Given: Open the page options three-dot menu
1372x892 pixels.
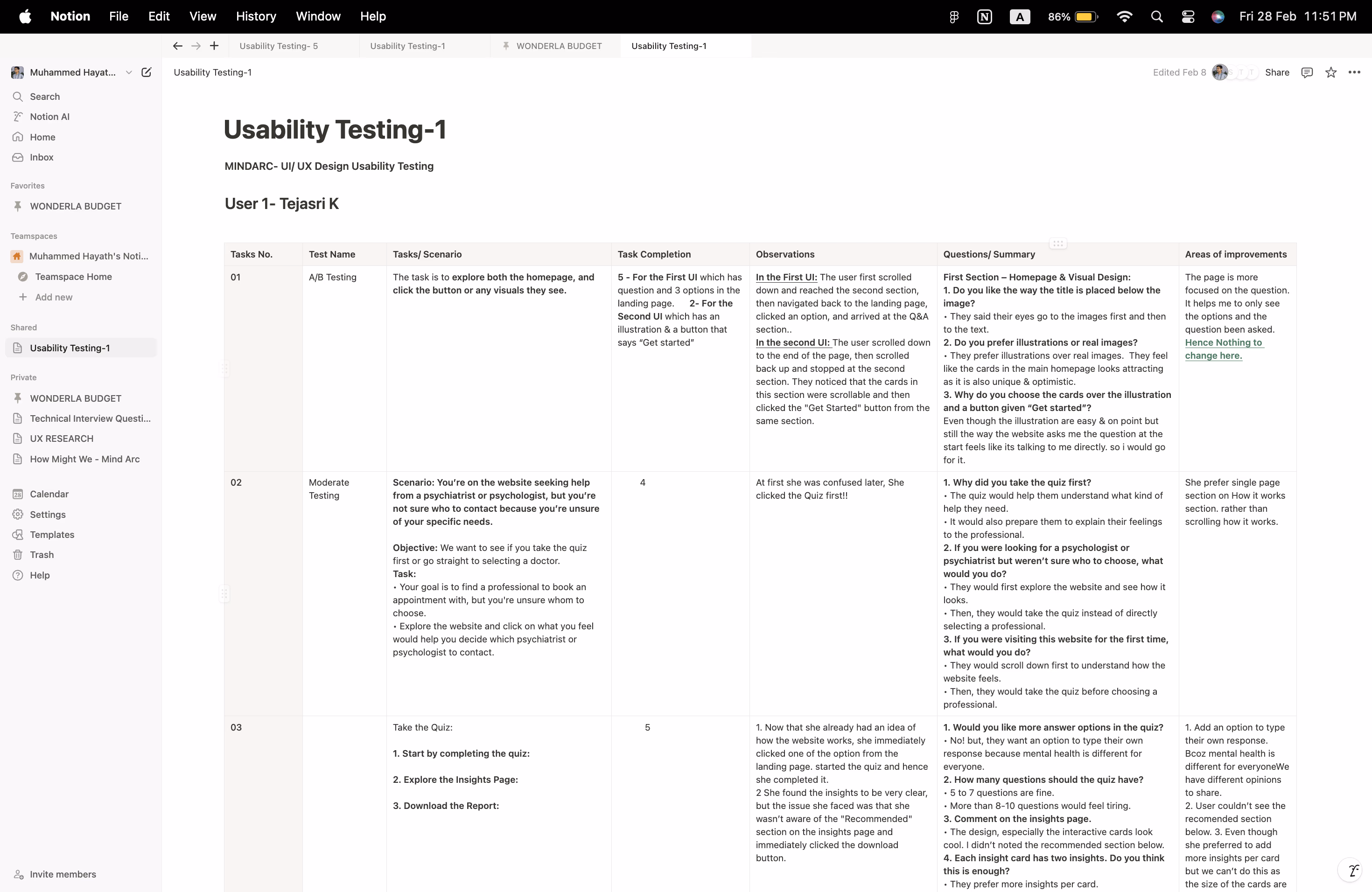Looking at the screenshot, I should pos(1354,72).
